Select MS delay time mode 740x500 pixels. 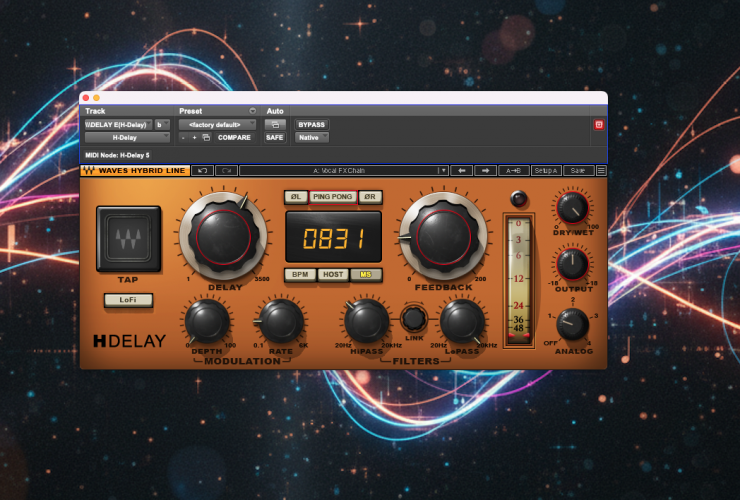[x=366, y=275]
